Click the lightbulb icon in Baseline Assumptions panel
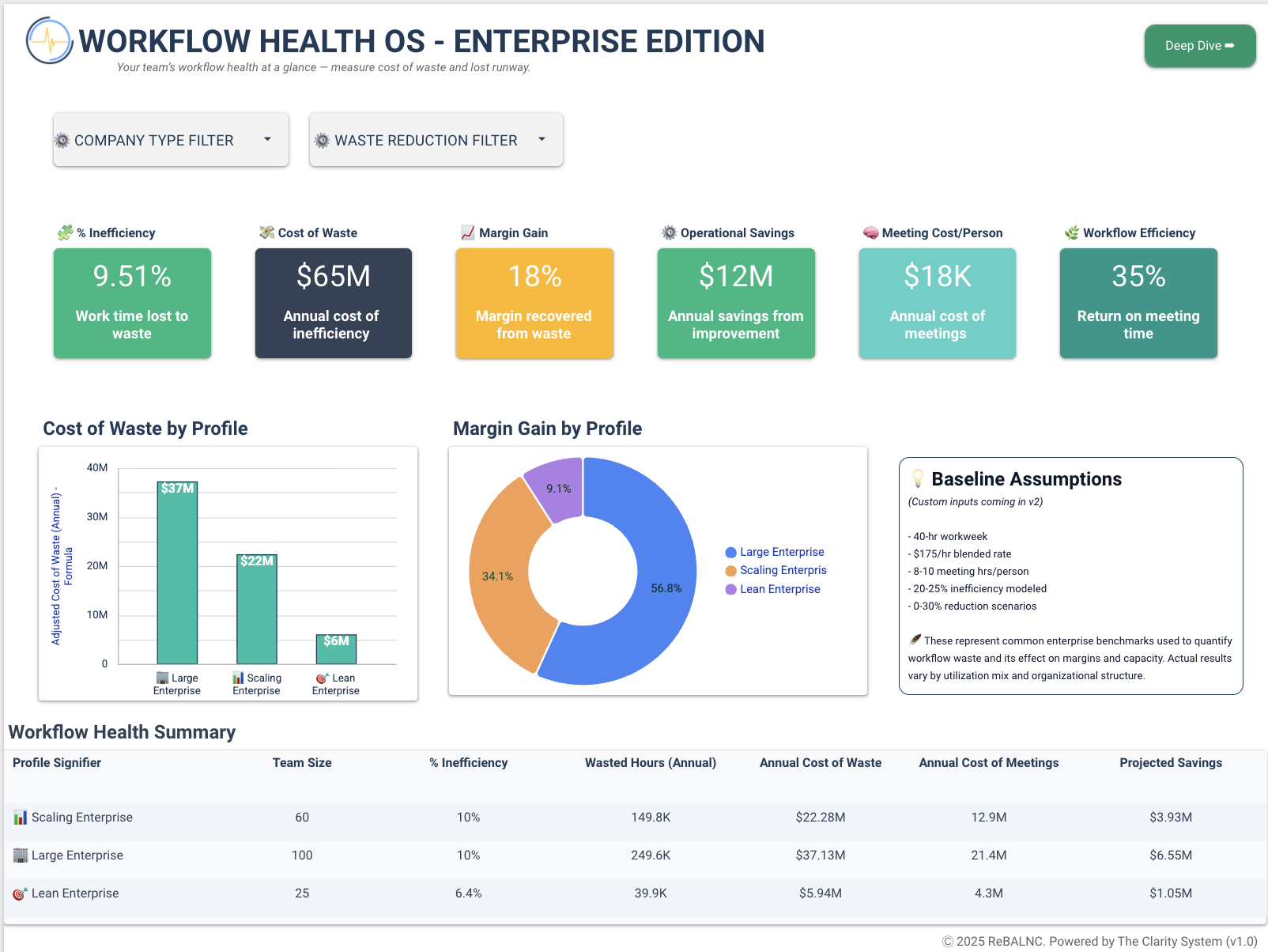Image resolution: width=1268 pixels, height=952 pixels. point(917,478)
